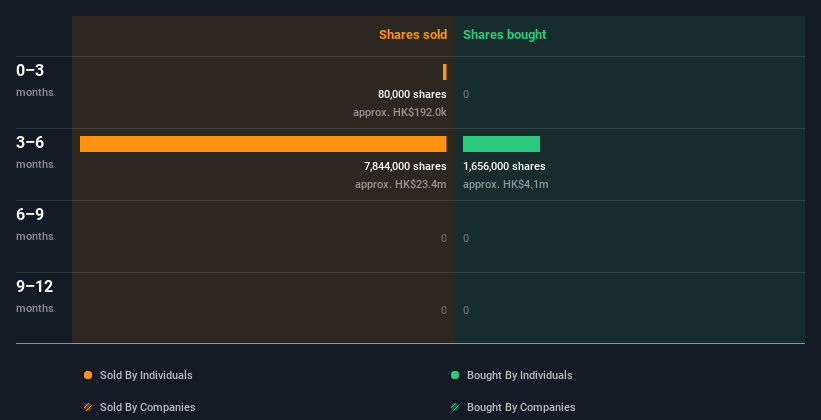This screenshot has width=821, height=420.
Task: Click the approx. HK$23.4m value
Action: (x=401, y=184)
